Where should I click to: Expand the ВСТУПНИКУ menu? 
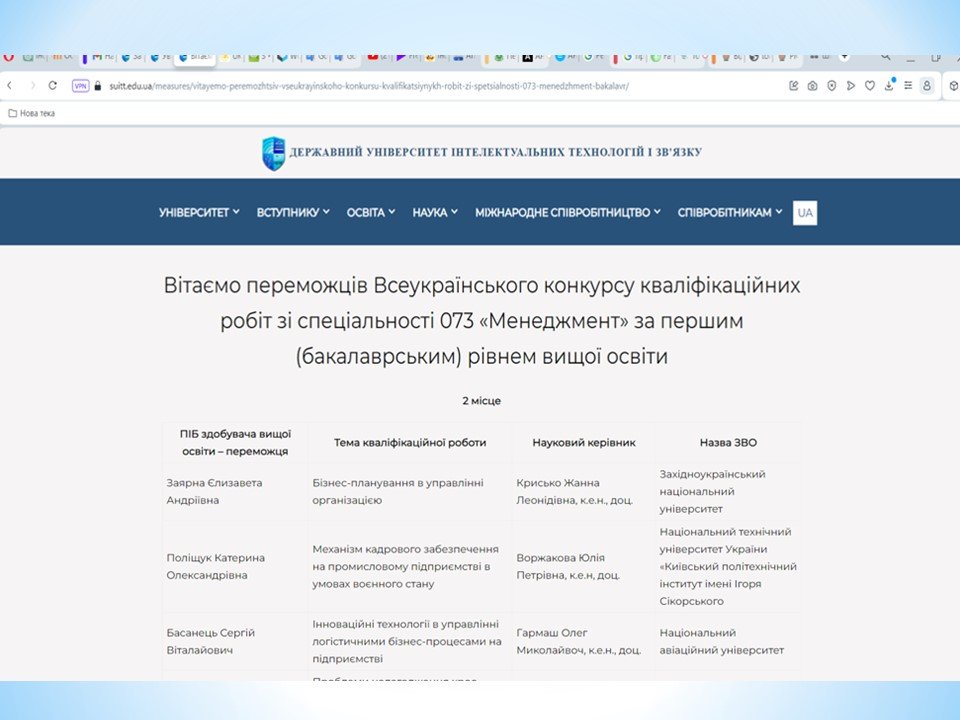tap(293, 212)
